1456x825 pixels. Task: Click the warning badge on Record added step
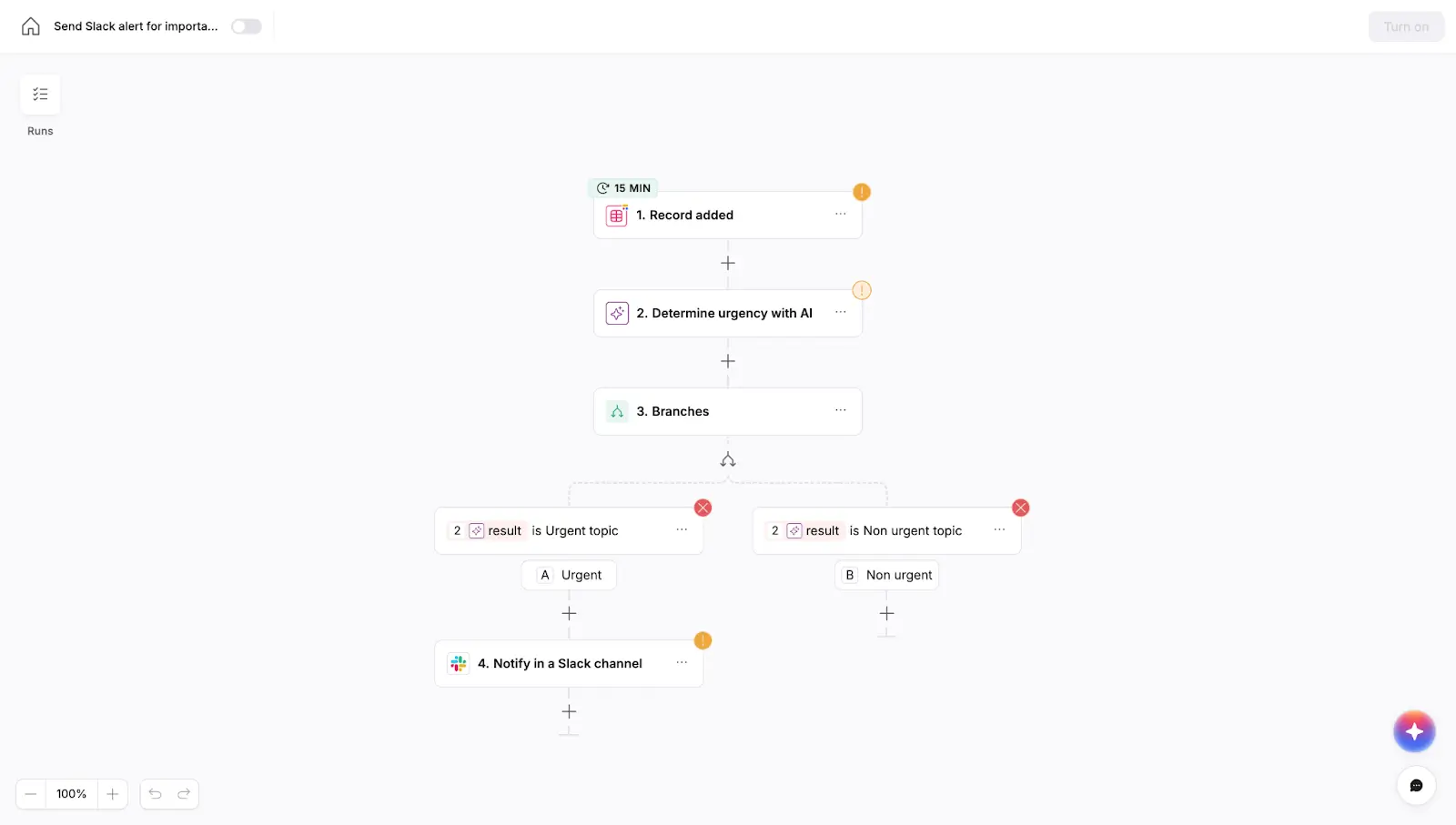point(861,192)
